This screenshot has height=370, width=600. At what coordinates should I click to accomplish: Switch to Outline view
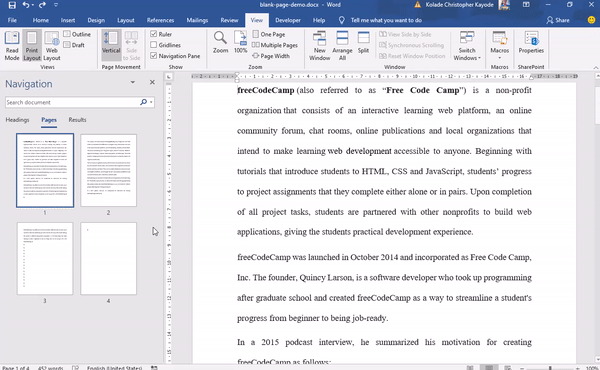77,34
